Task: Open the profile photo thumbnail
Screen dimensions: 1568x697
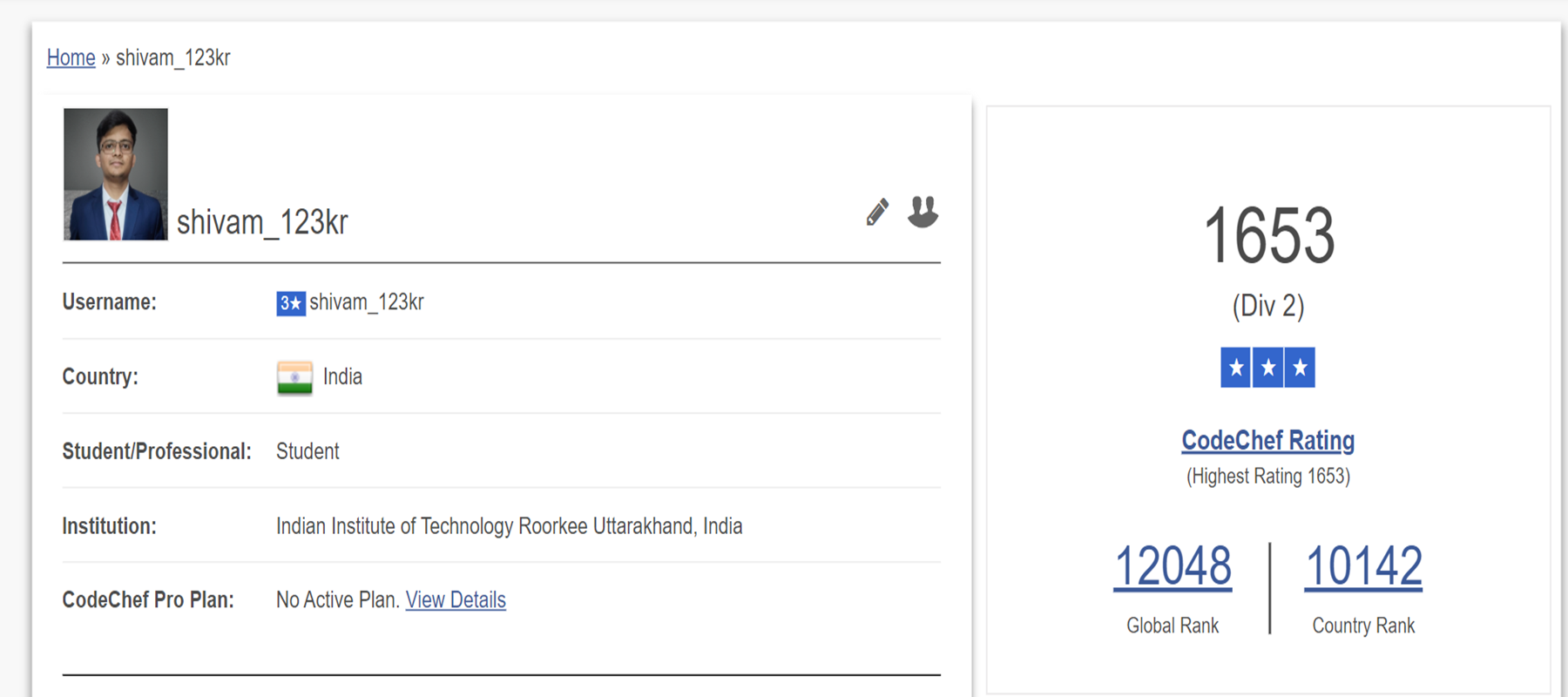Action: tap(116, 174)
